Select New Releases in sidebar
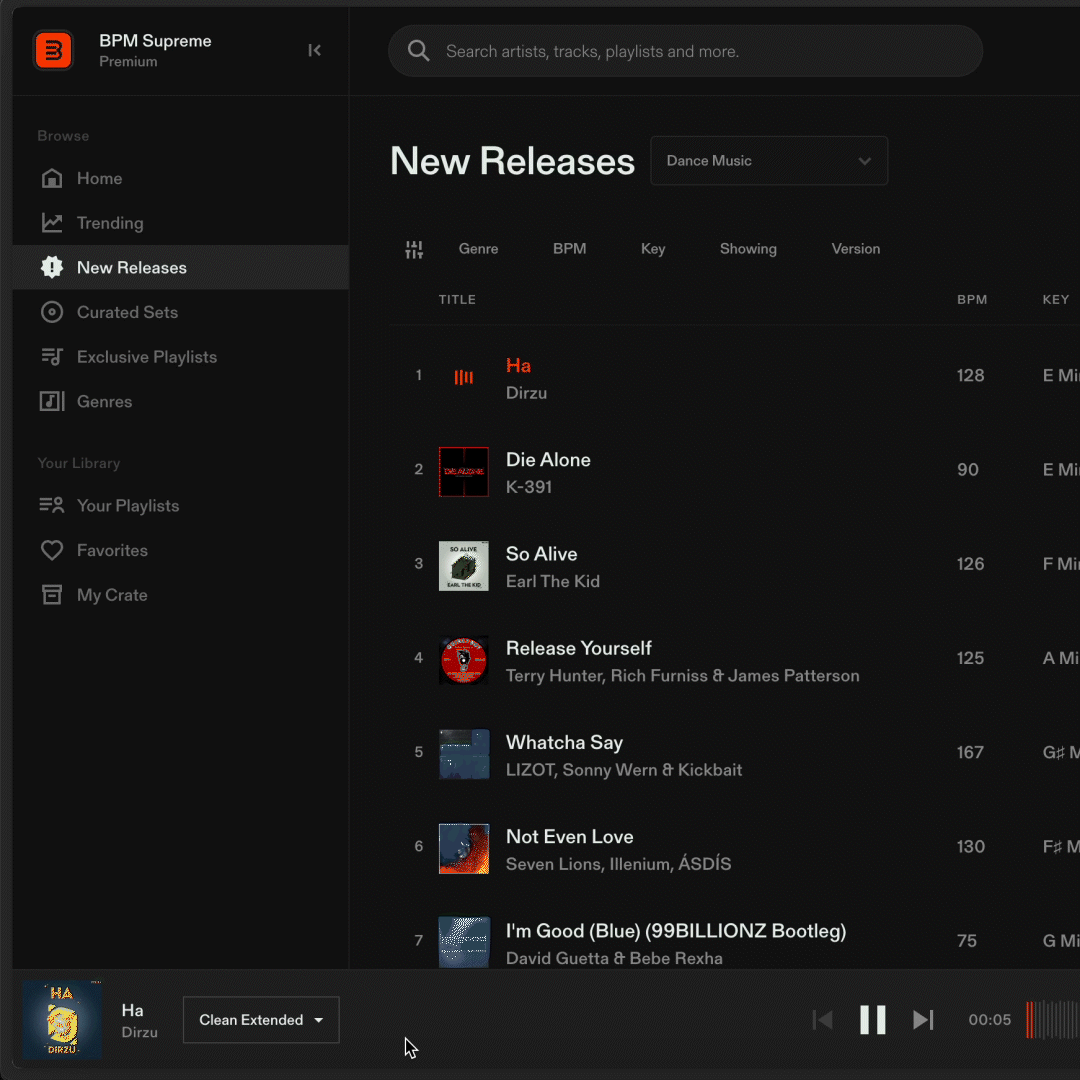The image size is (1080, 1080). coord(180,267)
